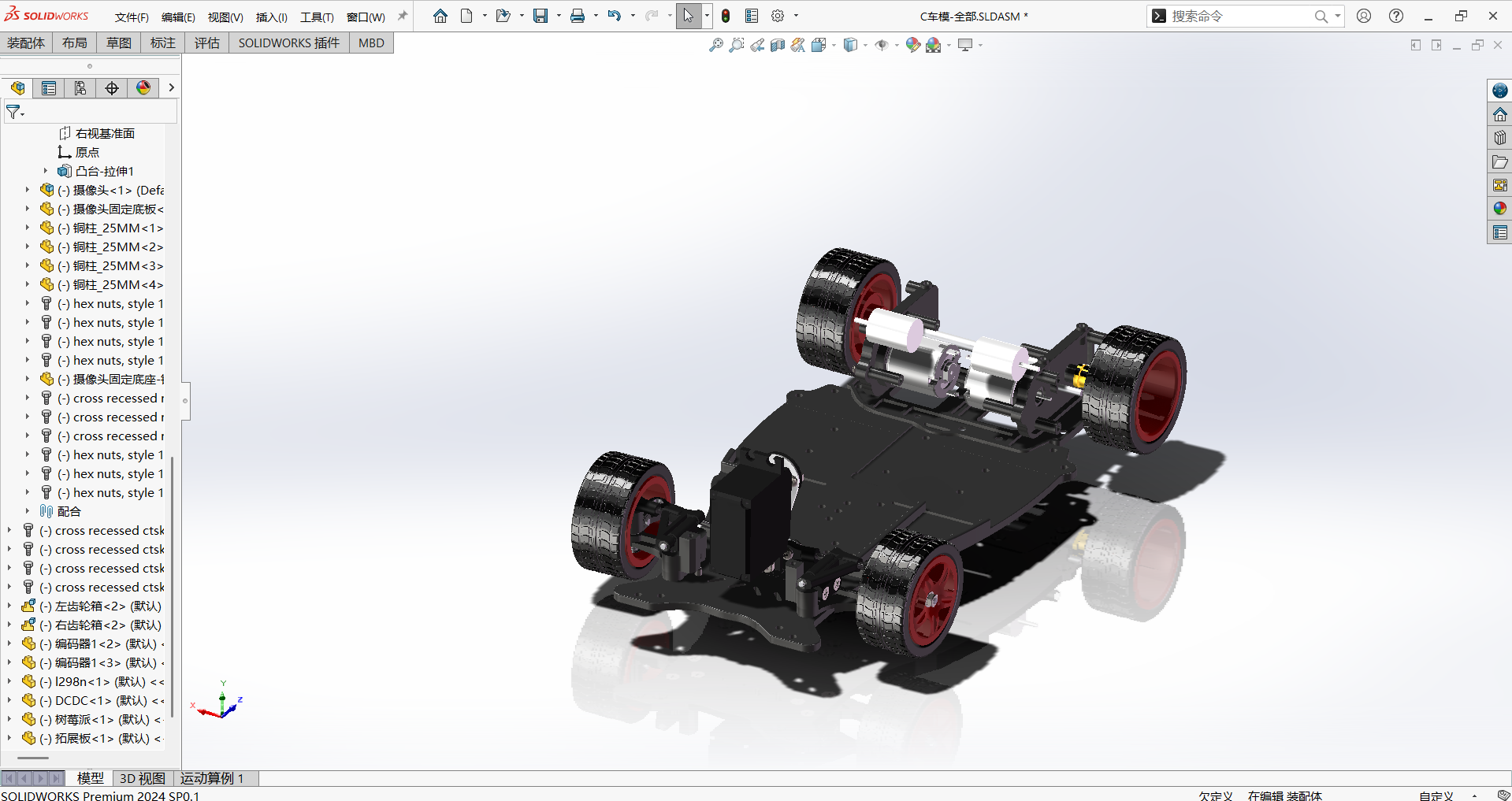Open Appearances and Scenes in task pane

[x=1499, y=209]
